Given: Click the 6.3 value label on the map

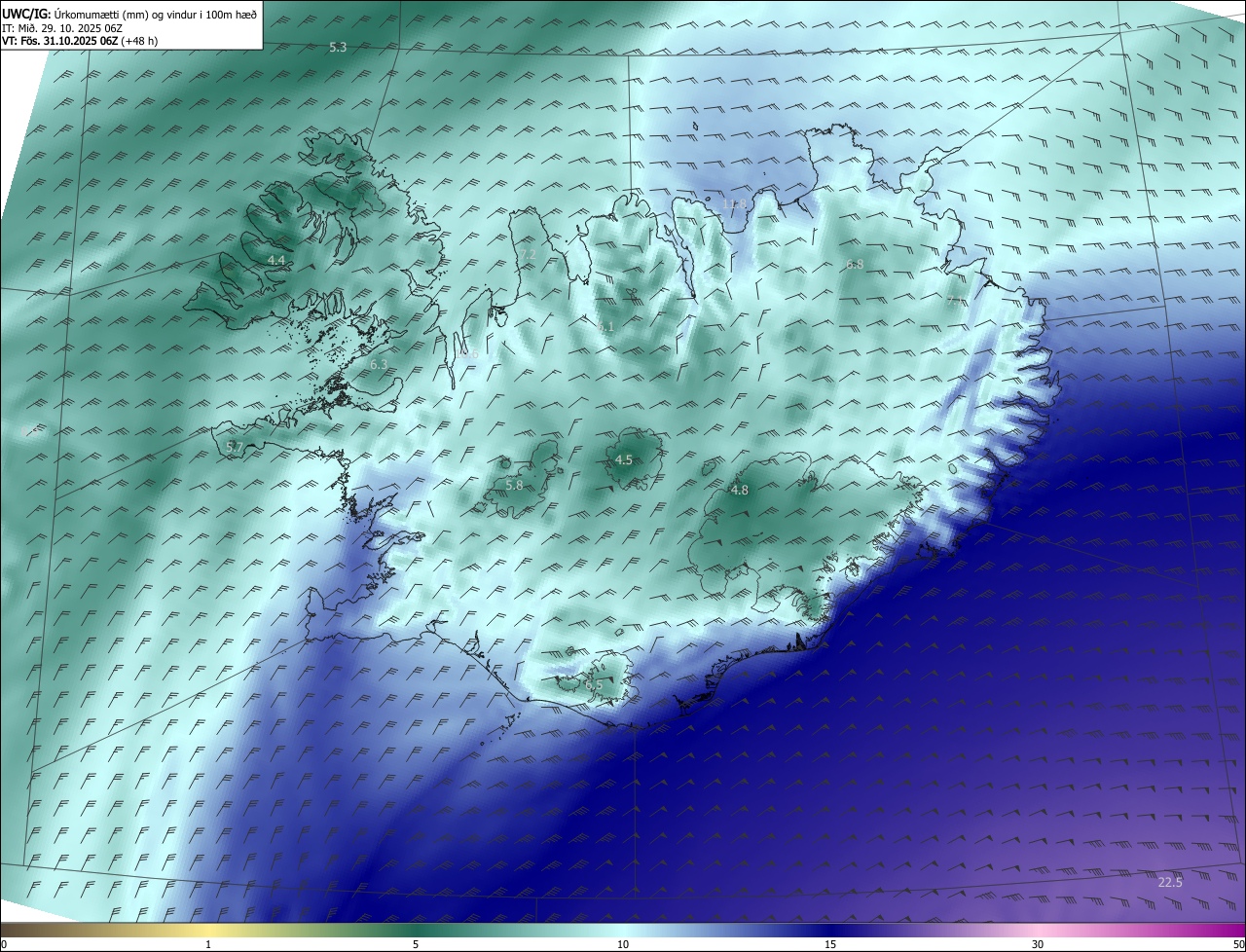Looking at the screenshot, I should click(379, 364).
